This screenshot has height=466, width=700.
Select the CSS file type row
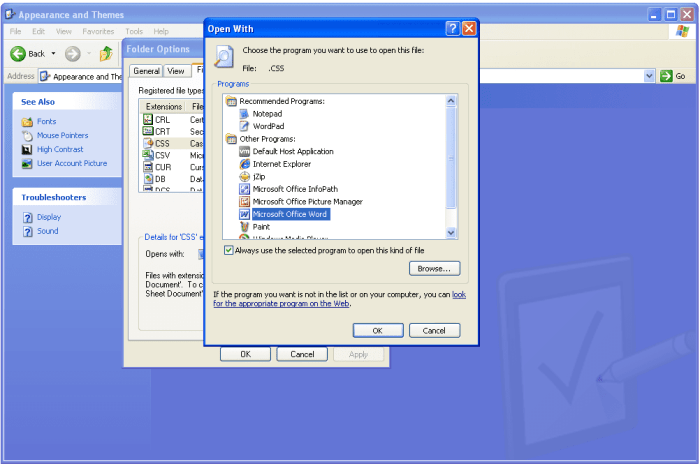click(172, 143)
